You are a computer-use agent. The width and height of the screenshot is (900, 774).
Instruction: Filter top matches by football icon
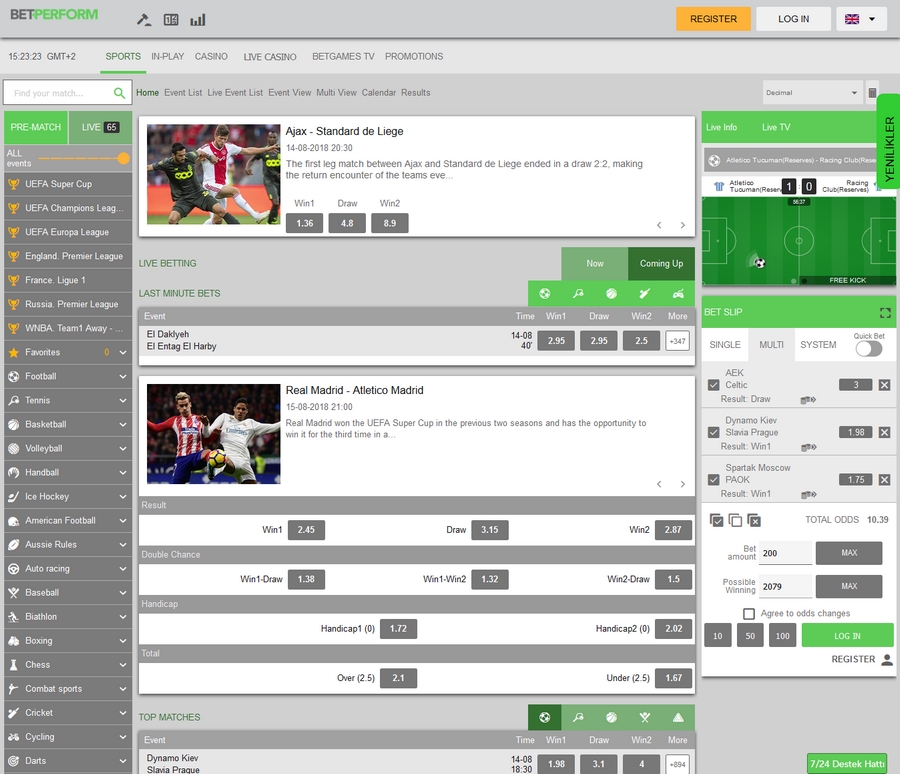[x=545, y=717]
